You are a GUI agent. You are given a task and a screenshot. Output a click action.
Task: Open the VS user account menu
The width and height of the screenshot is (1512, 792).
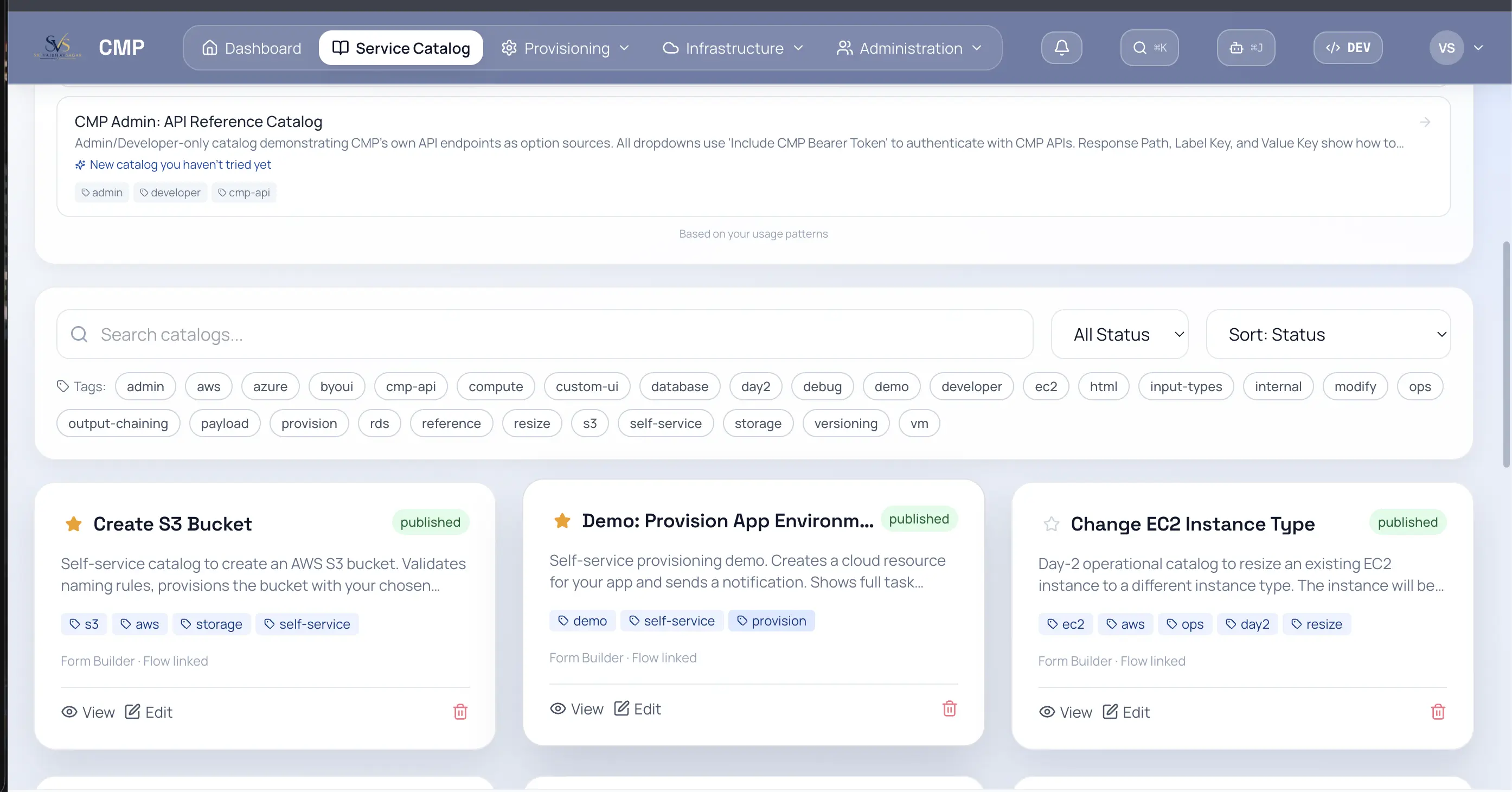1457,48
